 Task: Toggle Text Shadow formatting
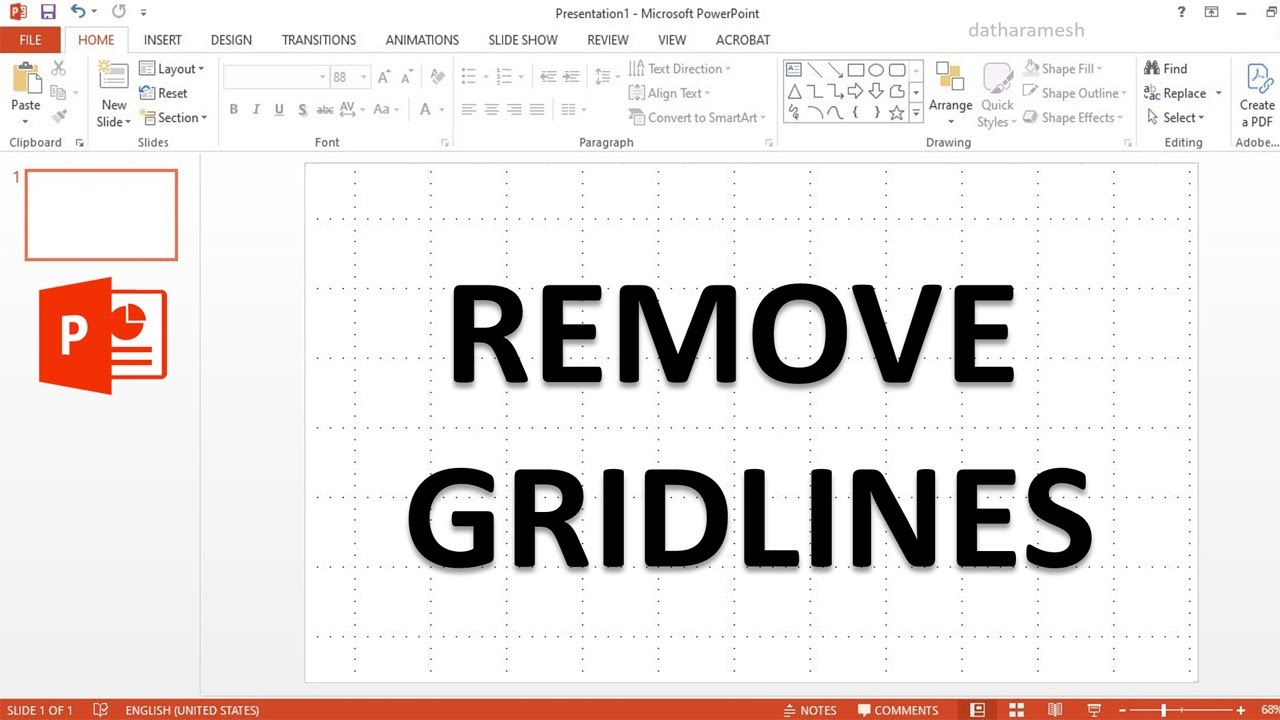pyautogui.click(x=301, y=110)
